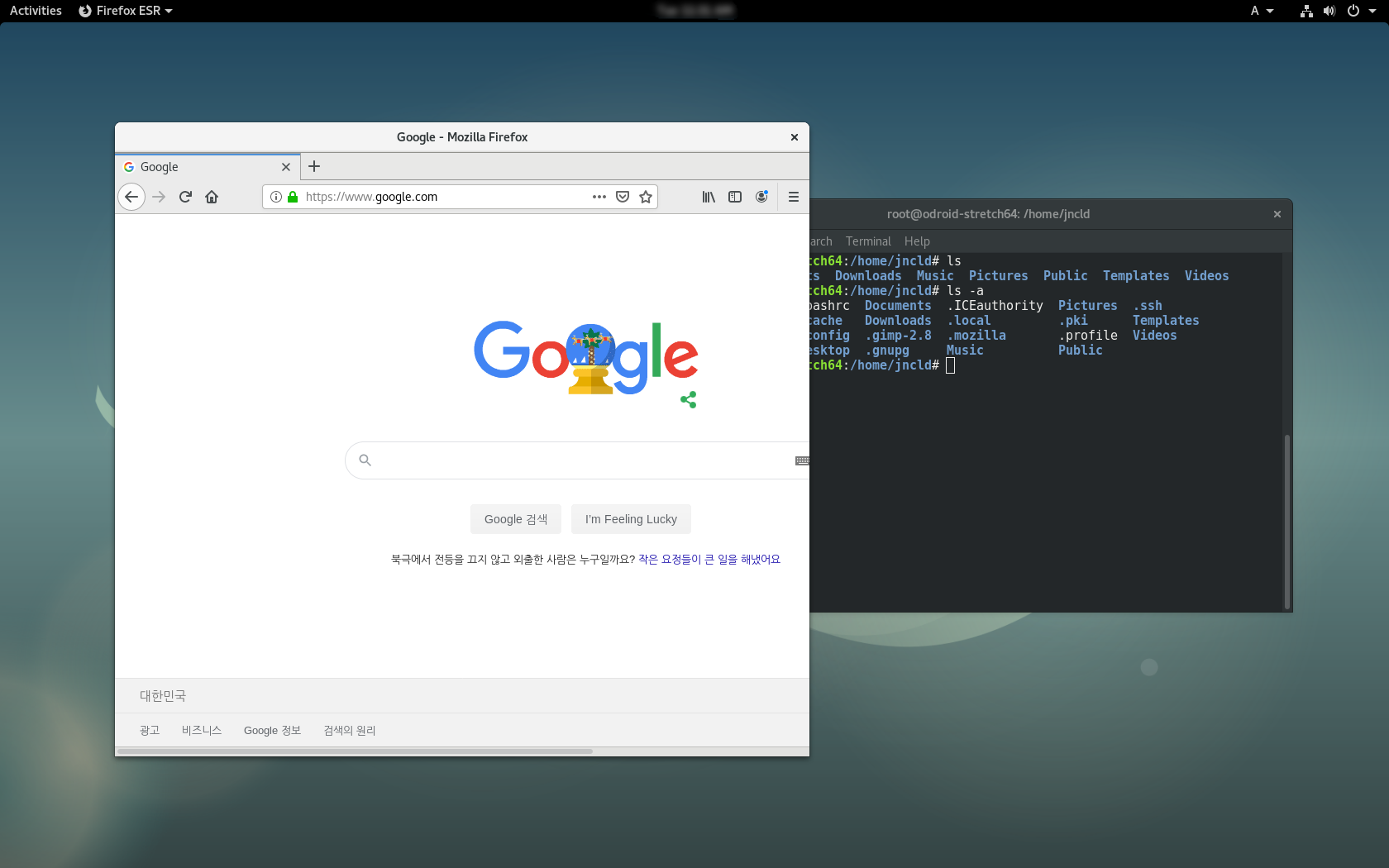Click the power icon in top bar
The width and height of the screenshot is (1389, 868).
tap(1353, 11)
